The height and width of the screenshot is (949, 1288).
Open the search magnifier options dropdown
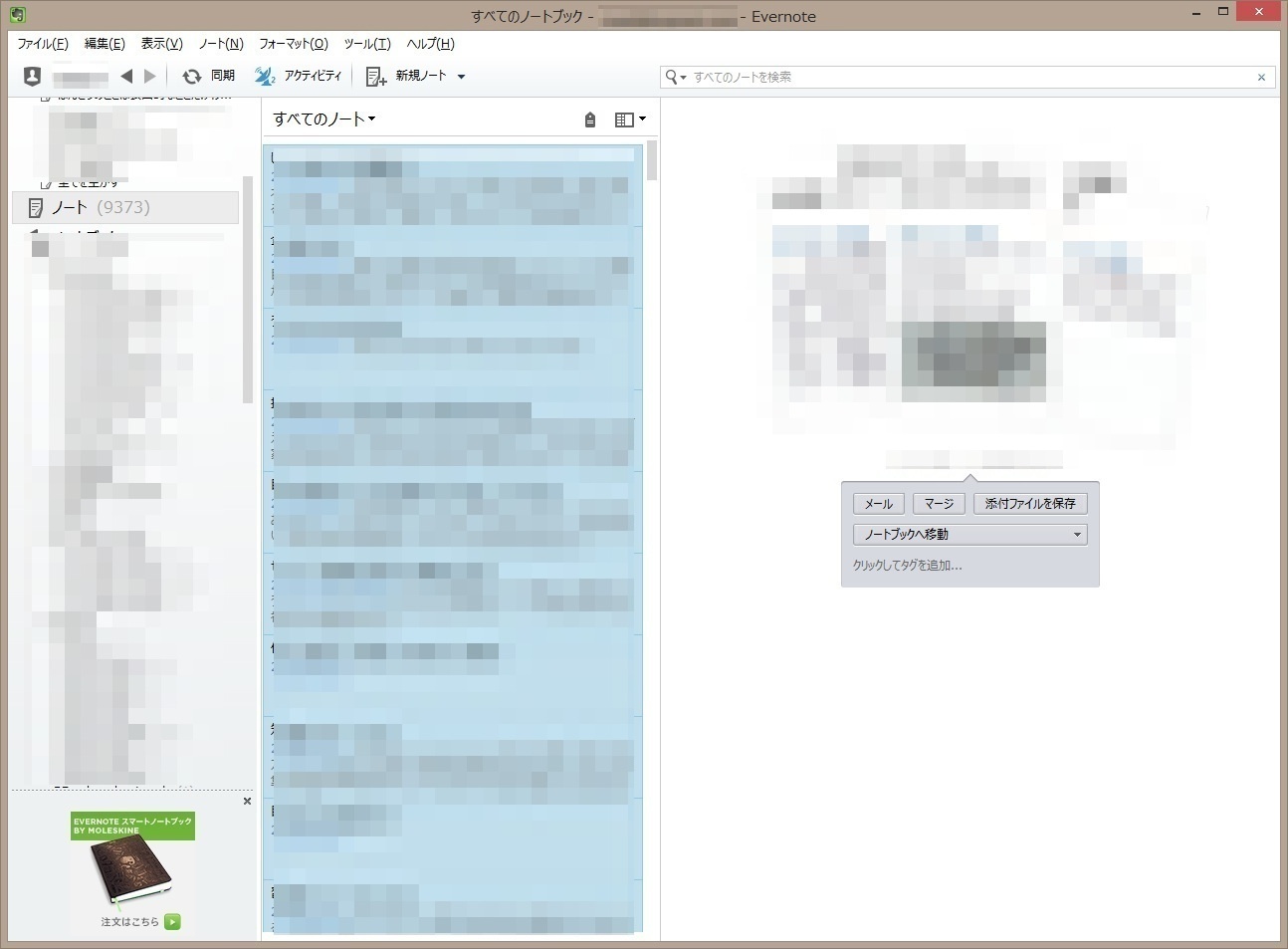[x=676, y=77]
